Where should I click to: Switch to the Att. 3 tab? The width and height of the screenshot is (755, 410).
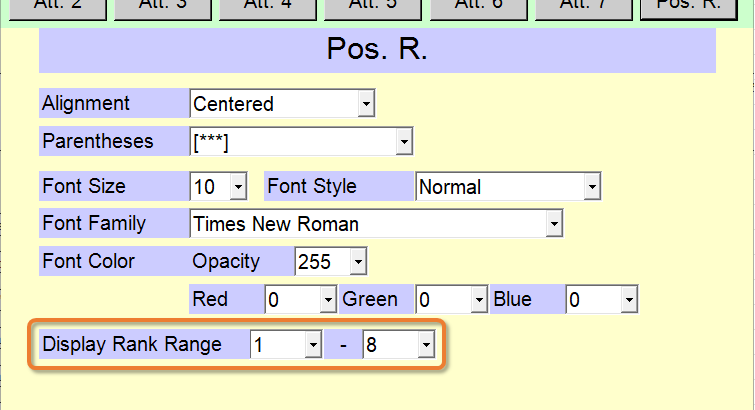coord(163,8)
